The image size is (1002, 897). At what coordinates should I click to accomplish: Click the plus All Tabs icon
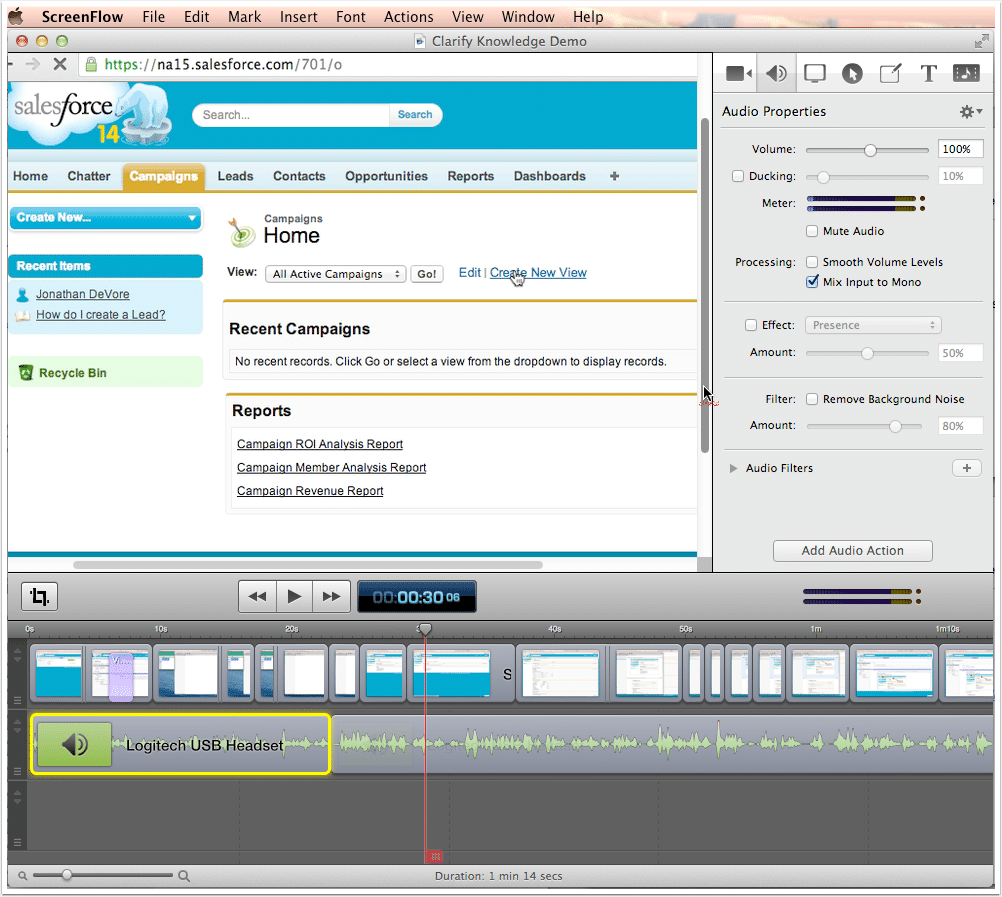point(614,176)
